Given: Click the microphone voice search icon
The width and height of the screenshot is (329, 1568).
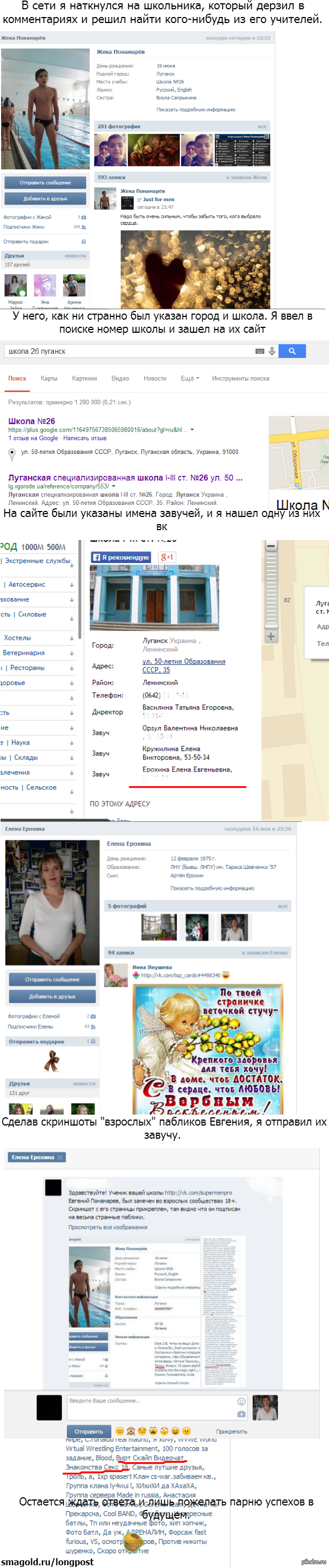Looking at the screenshot, I should [x=273, y=351].
